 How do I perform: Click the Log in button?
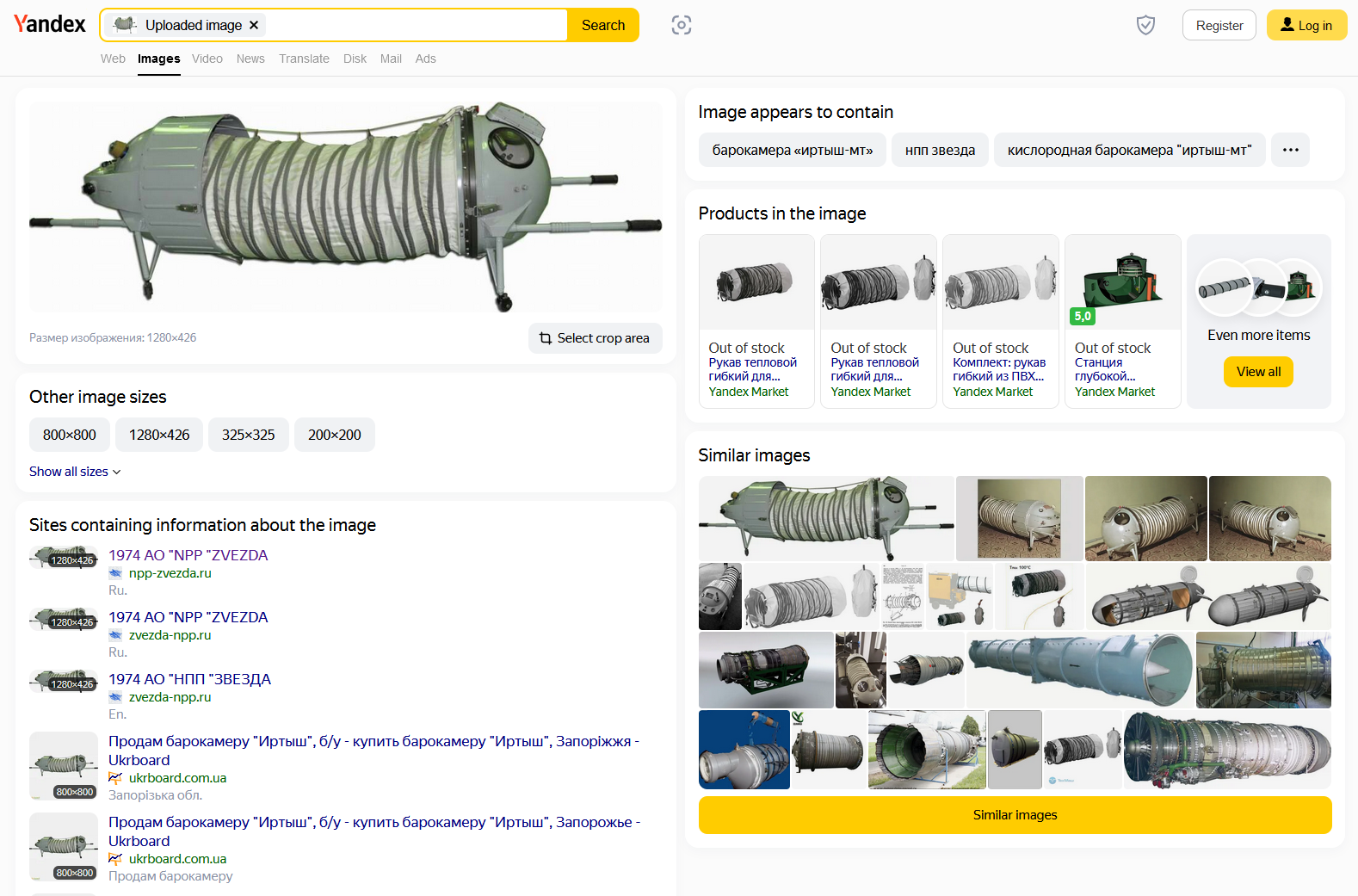click(x=1306, y=26)
